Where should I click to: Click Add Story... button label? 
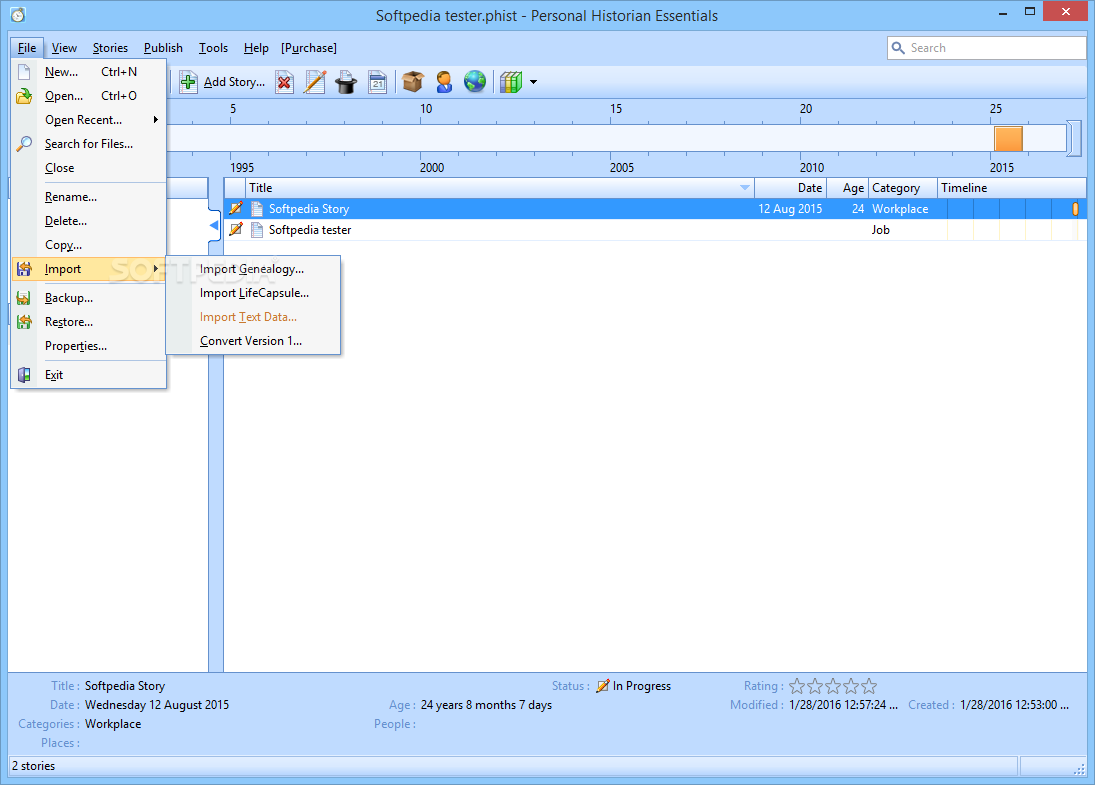pos(235,82)
